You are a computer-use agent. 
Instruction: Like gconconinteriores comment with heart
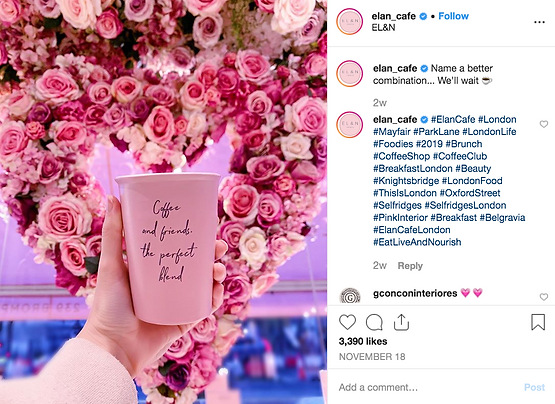(544, 297)
